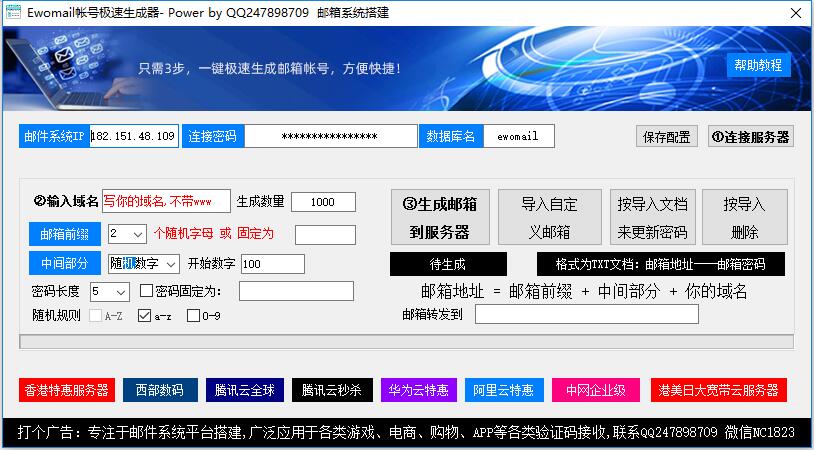Viewport: 814px width, 450px height.
Task: Click ③生成邮箱到服务器 button
Action: click(440, 217)
